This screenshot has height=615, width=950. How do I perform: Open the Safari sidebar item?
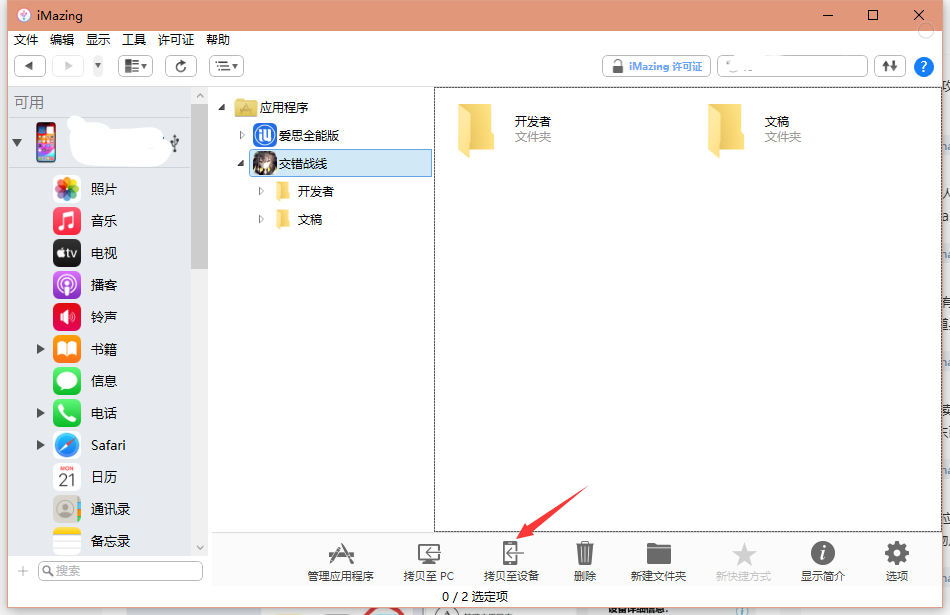90,445
